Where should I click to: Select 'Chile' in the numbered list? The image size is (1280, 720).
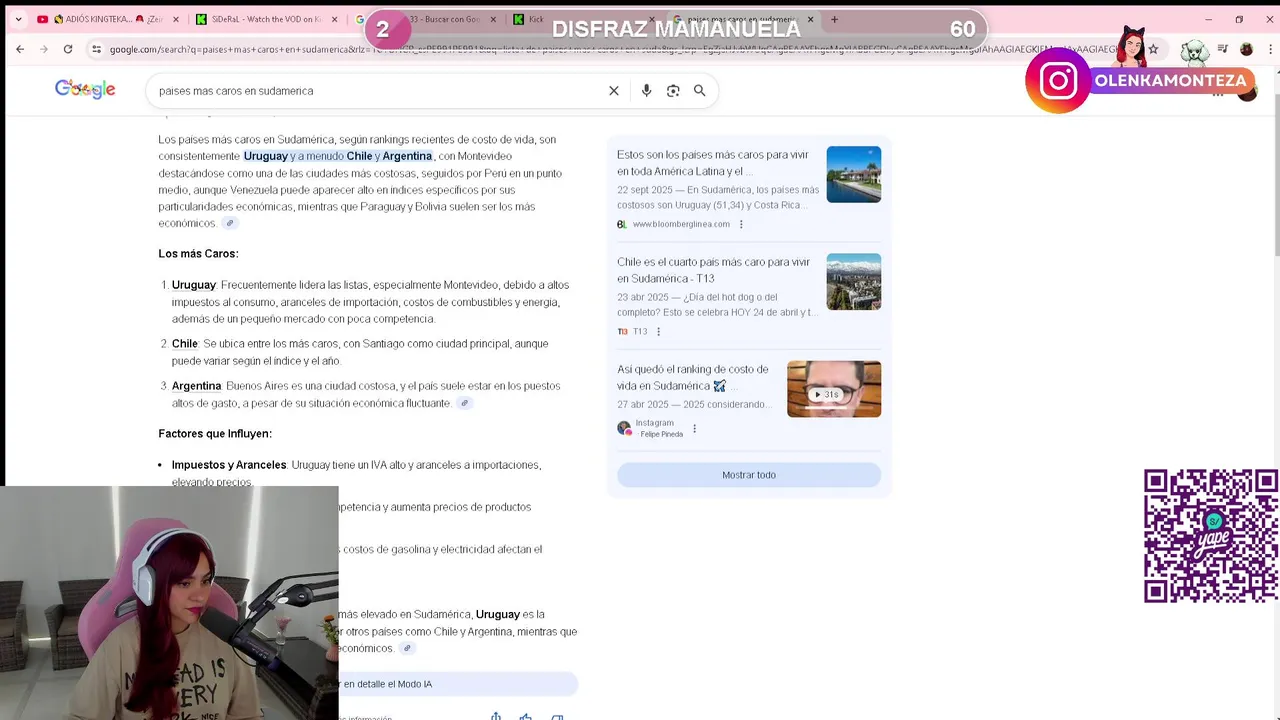click(x=185, y=344)
